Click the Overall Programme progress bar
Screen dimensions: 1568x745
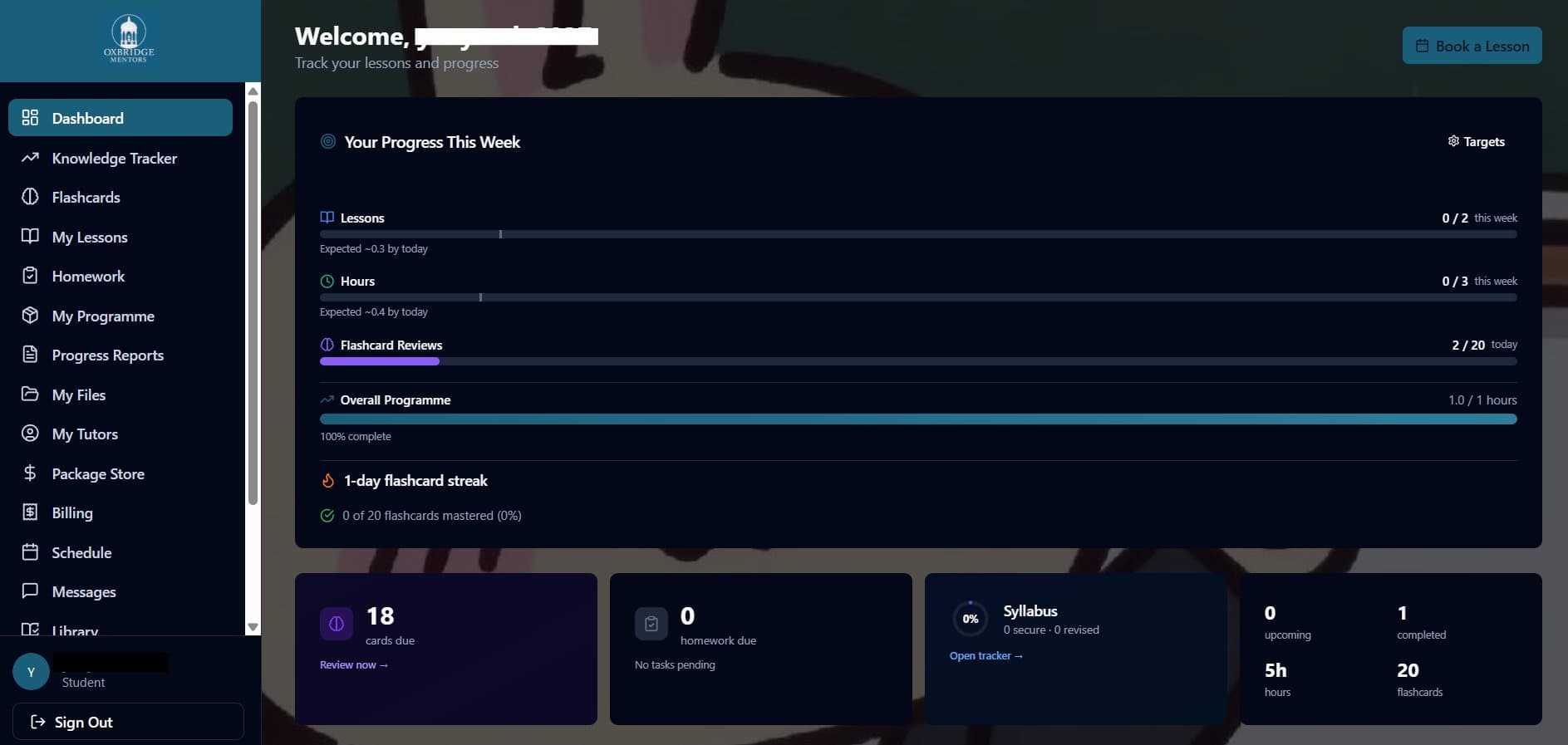click(x=918, y=419)
